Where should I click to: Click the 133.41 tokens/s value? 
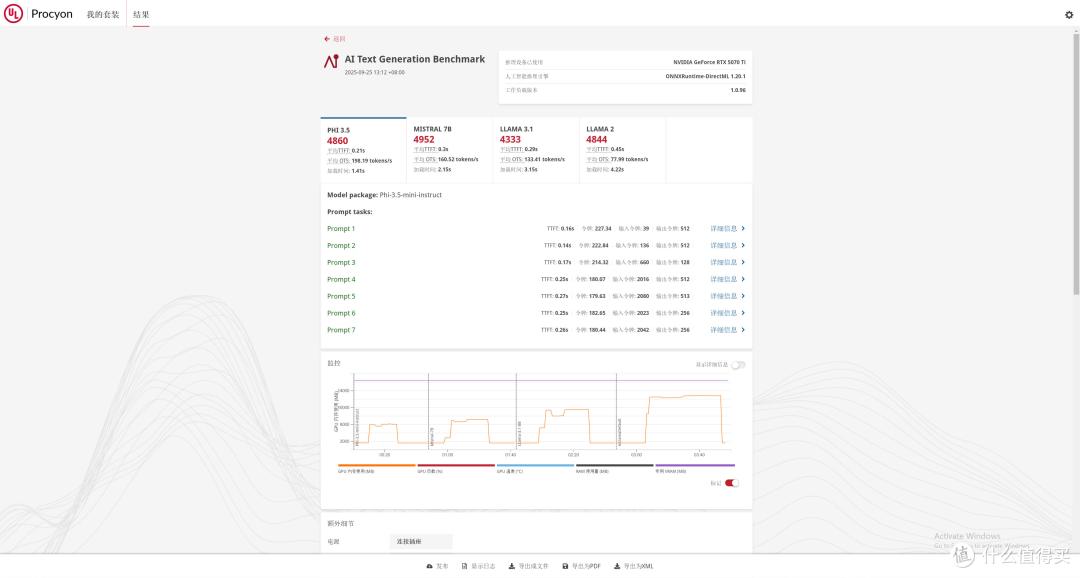tap(544, 160)
